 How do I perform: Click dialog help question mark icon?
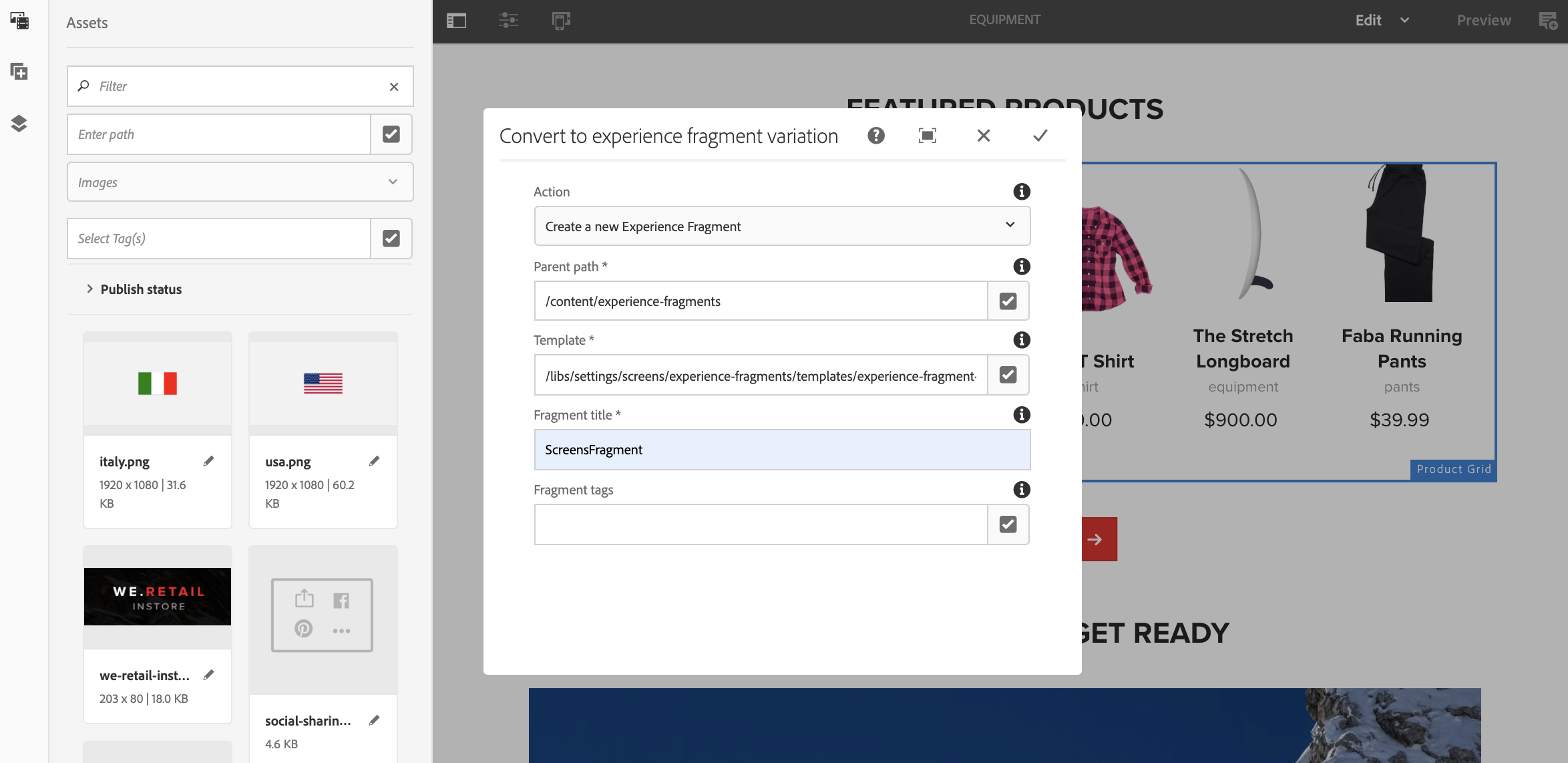point(875,136)
